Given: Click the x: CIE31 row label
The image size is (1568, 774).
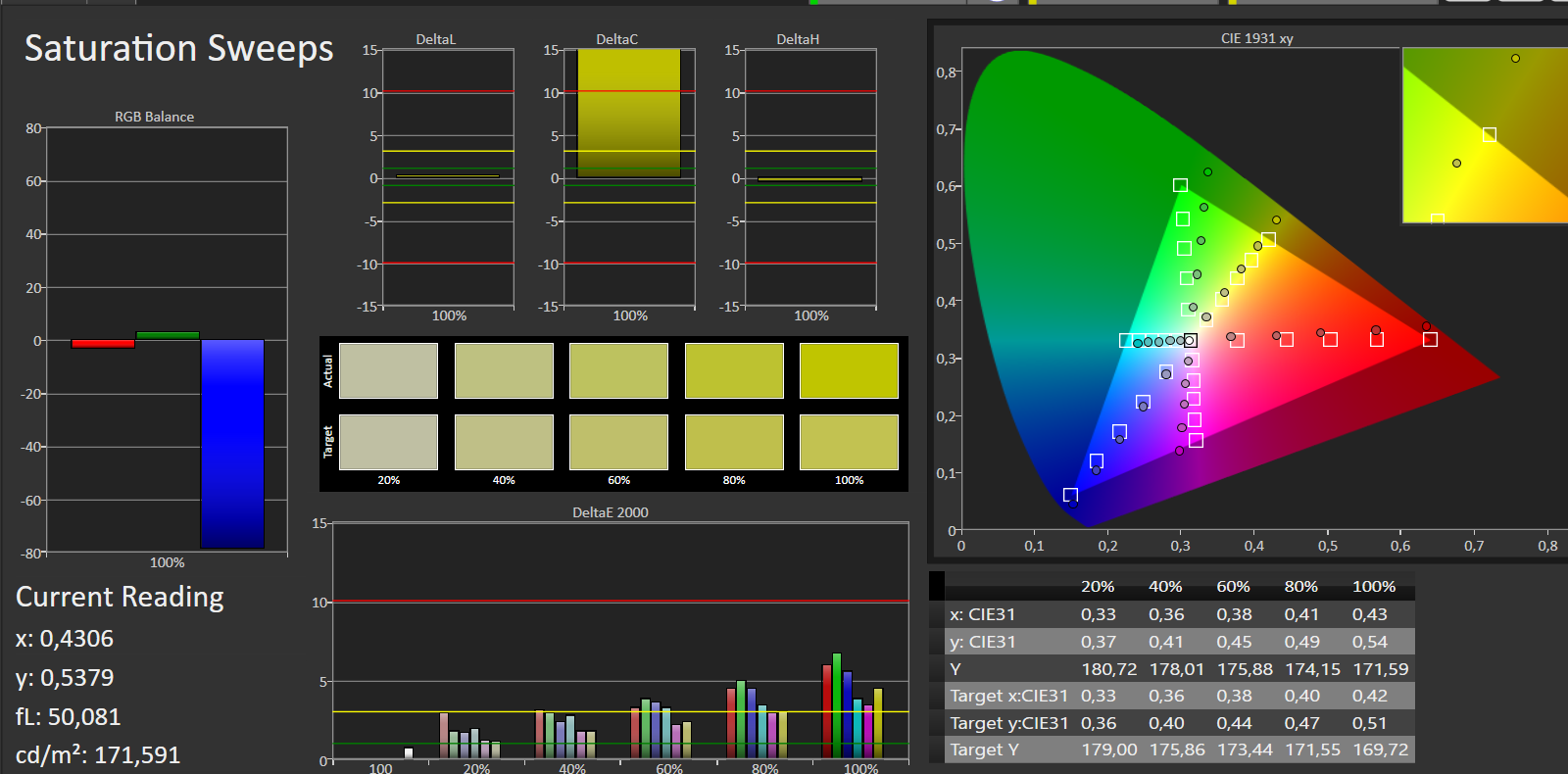Looking at the screenshot, I should coord(982,614).
